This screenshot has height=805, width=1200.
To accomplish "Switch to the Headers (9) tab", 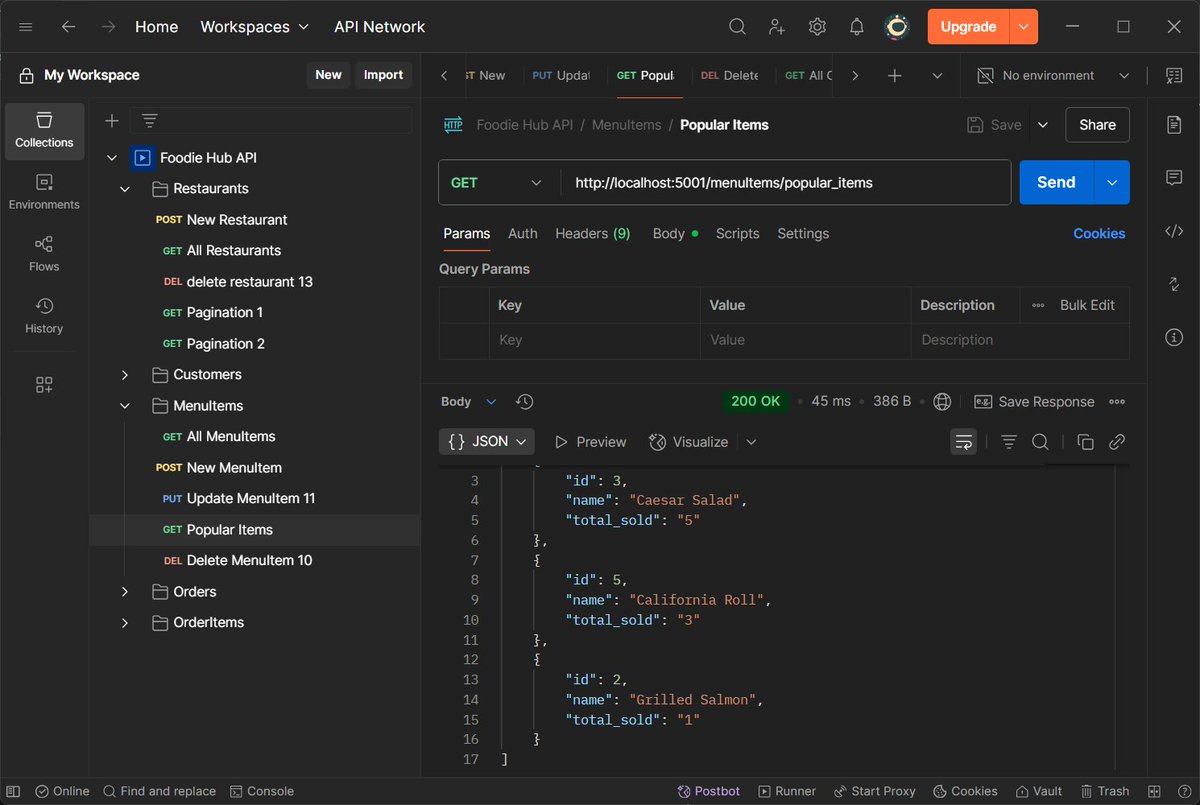I will tap(593, 233).
